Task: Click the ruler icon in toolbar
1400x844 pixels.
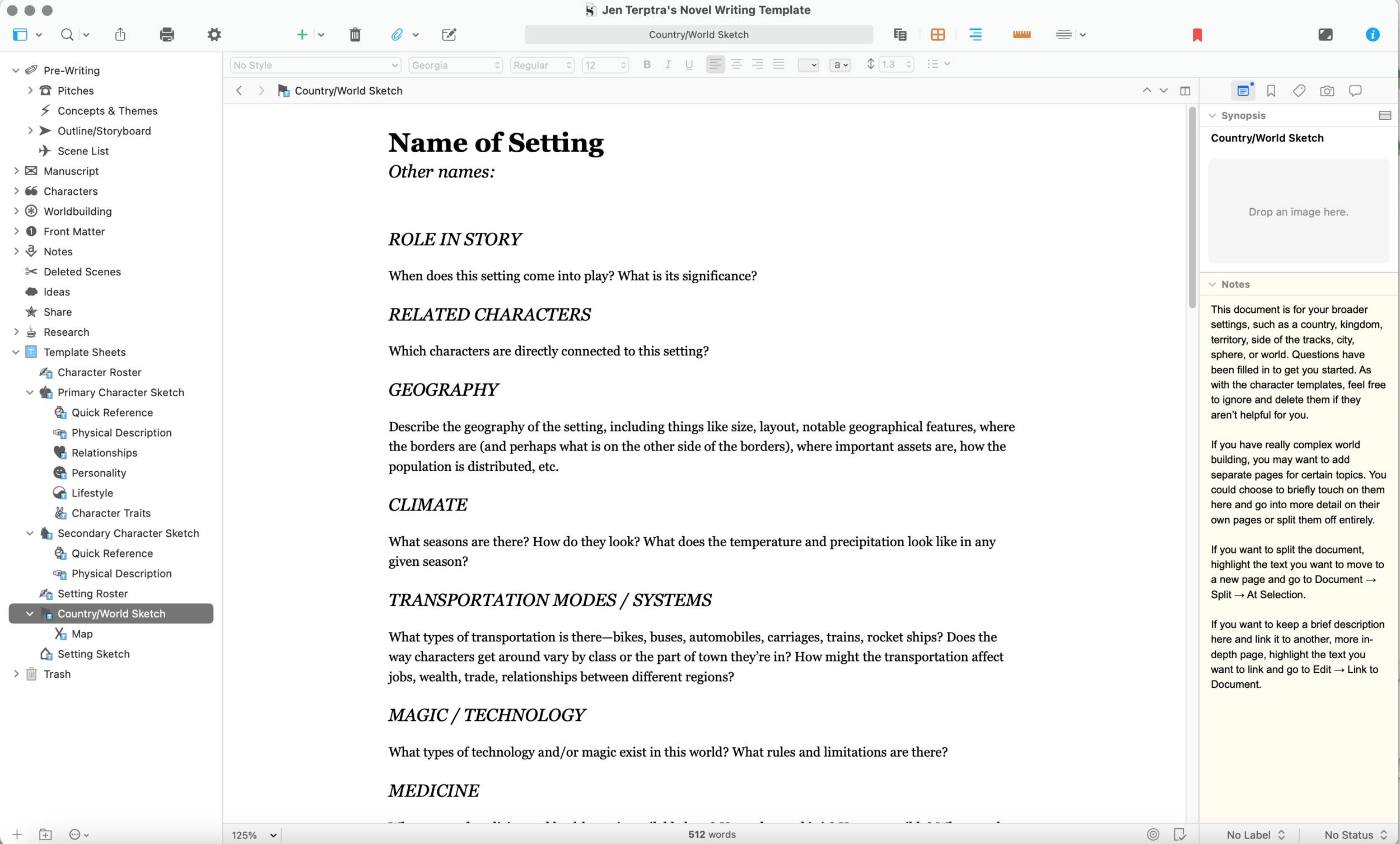Action: (x=1021, y=35)
